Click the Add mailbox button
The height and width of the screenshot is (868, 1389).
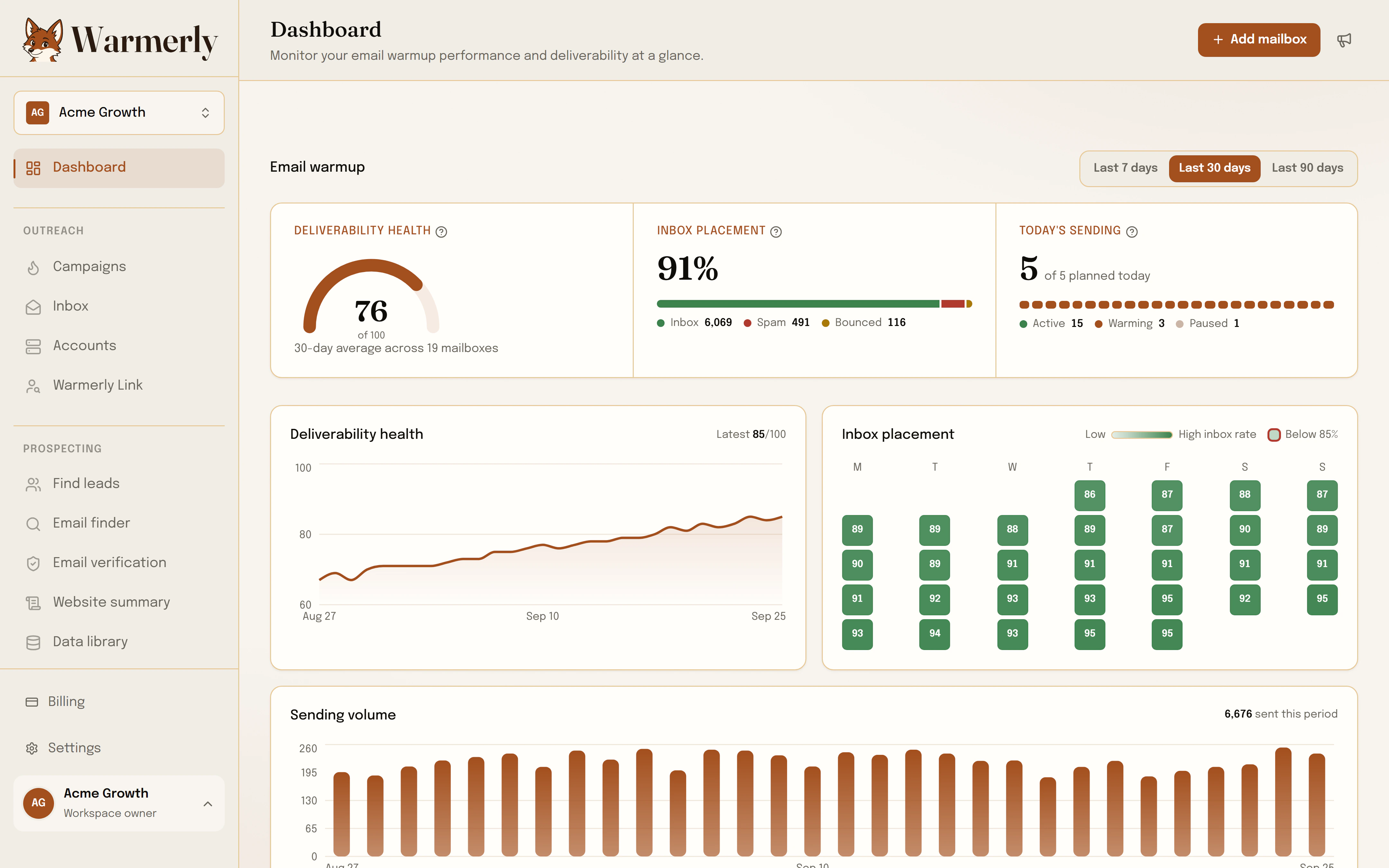[1259, 40]
